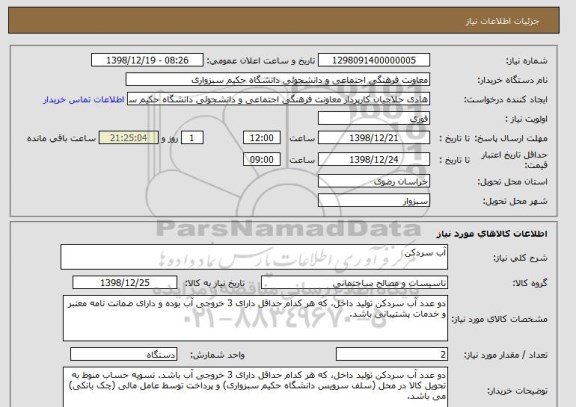576x407 pixels.
Task: Click the item specifications text area
Action: [255, 318]
